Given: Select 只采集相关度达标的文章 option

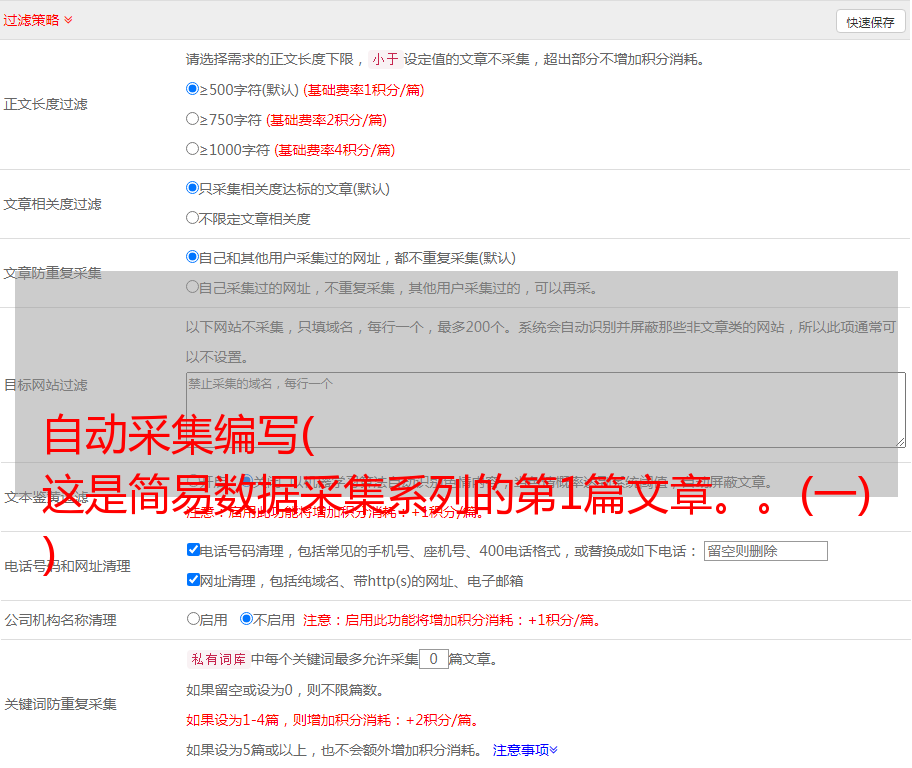Looking at the screenshot, I should (x=193, y=188).
